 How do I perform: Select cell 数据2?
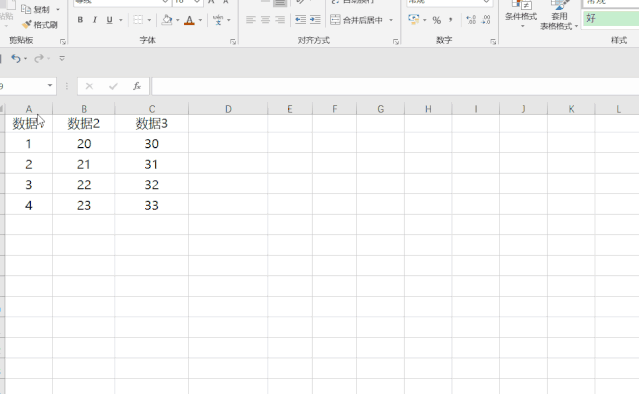[84, 123]
